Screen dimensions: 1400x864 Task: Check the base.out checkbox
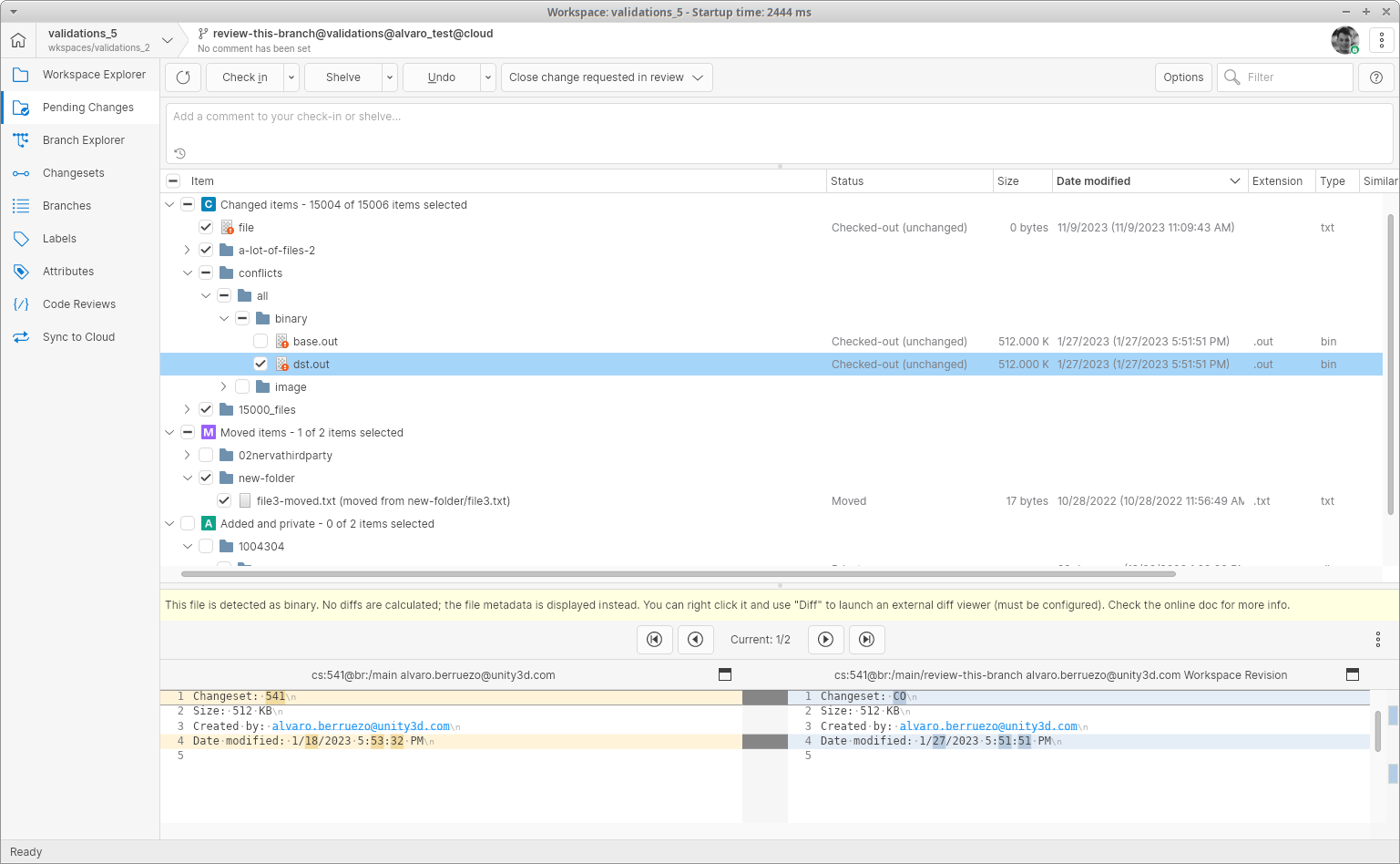(261, 341)
